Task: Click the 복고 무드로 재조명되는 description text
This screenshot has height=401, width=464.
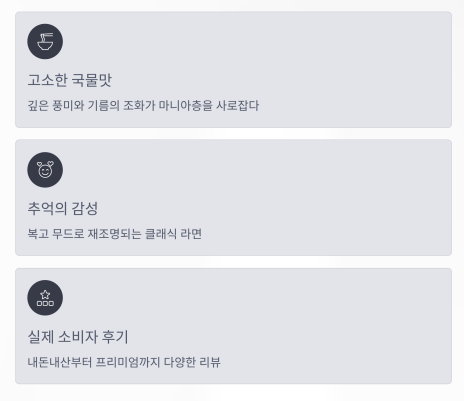Action: pyautogui.click(x=115, y=234)
